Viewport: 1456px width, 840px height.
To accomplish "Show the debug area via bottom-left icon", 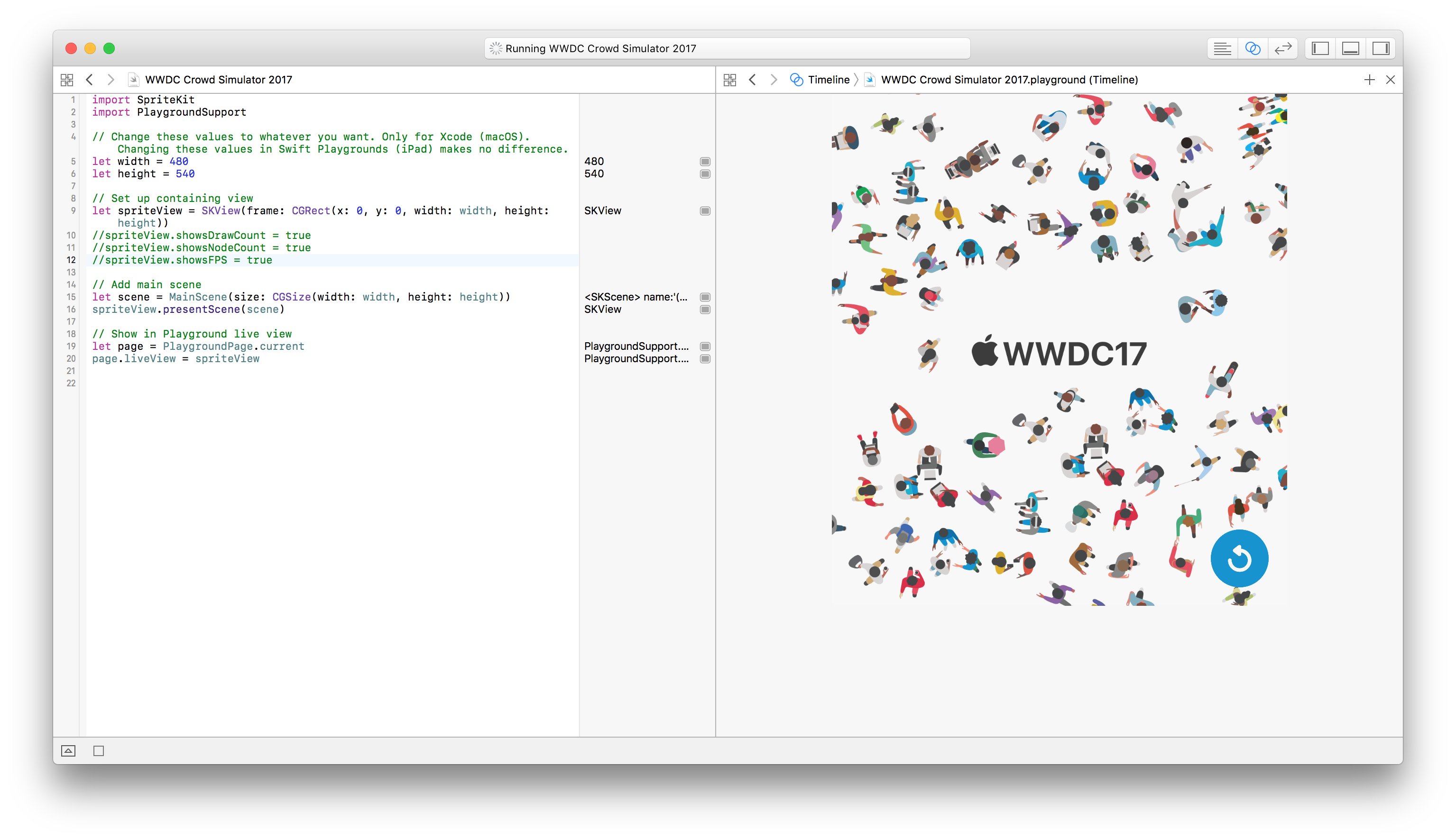I will click(x=68, y=750).
